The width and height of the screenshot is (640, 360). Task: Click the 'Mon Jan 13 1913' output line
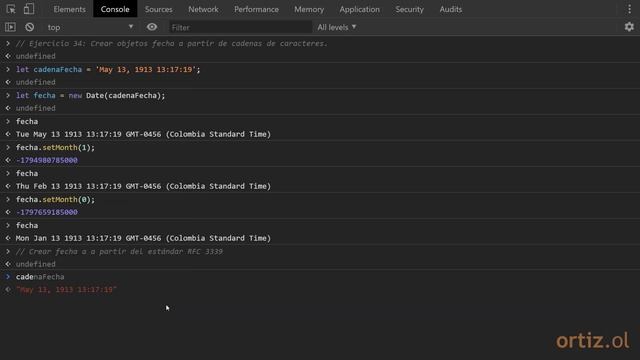coord(143,238)
